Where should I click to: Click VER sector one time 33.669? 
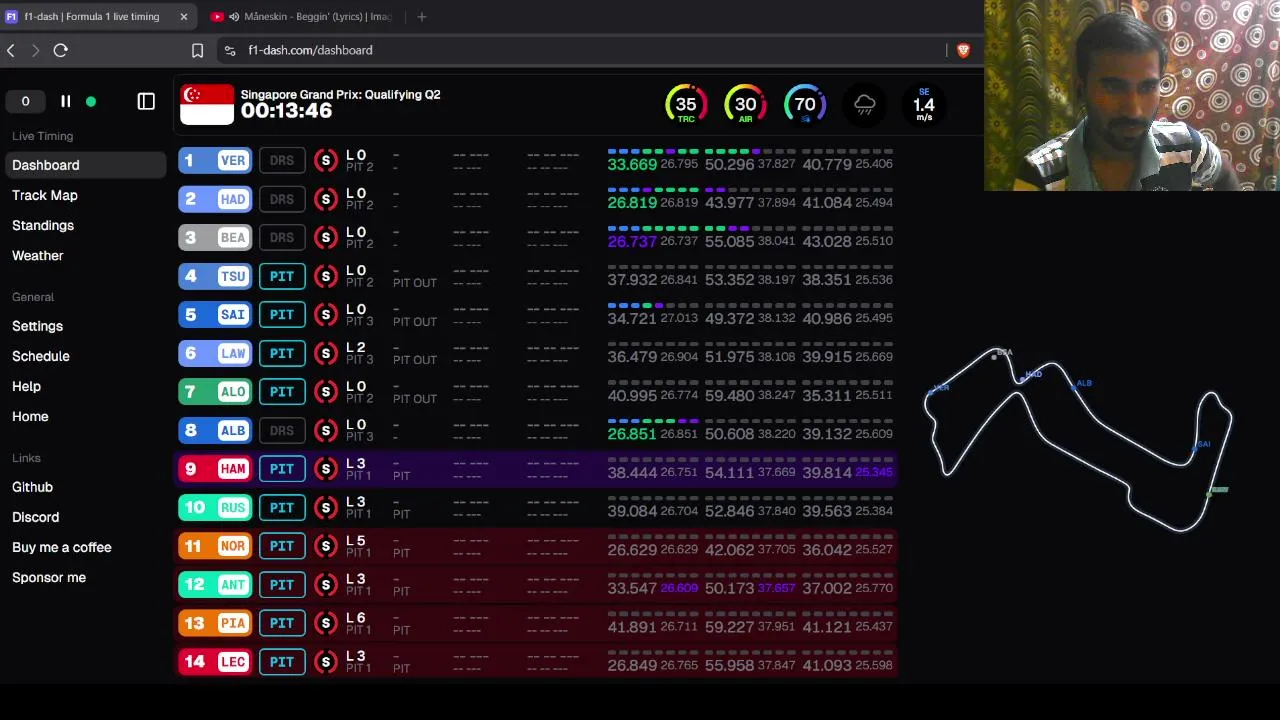click(632, 164)
